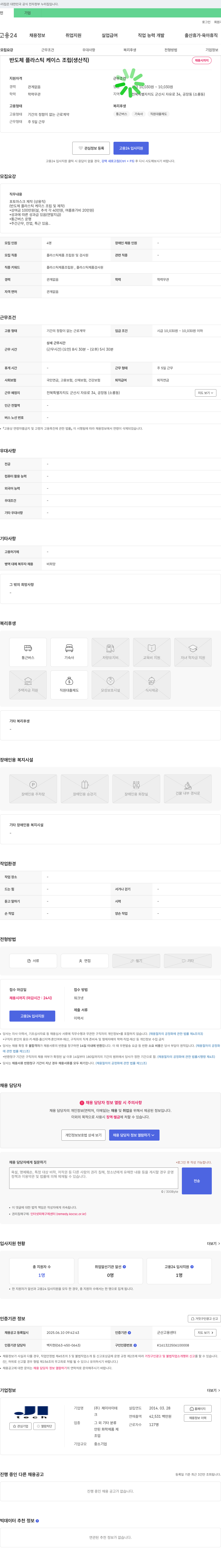This screenshot has height=1568, width=221.
Task: Click info icon beside 빅데이터 추천 정보
Action: coord(38,1520)
